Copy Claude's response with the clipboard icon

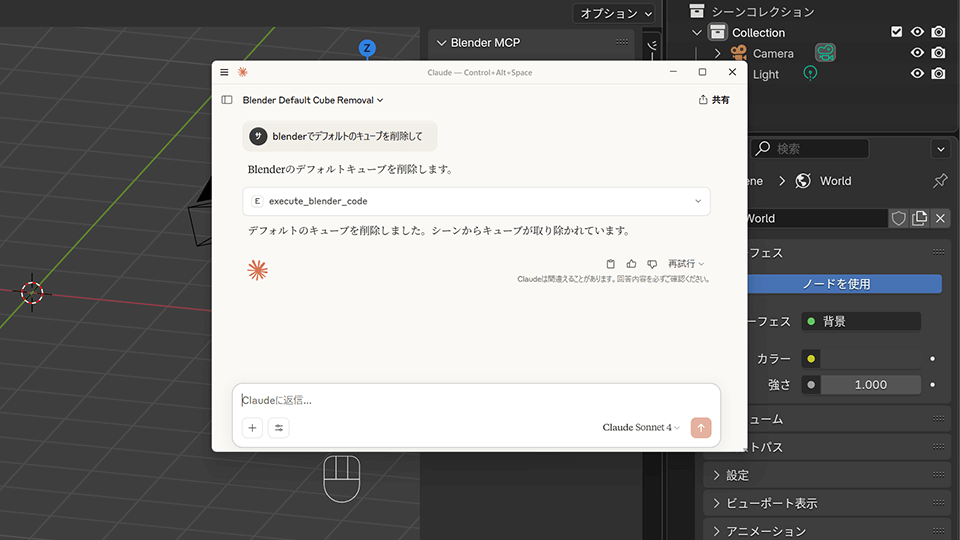click(610, 264)
